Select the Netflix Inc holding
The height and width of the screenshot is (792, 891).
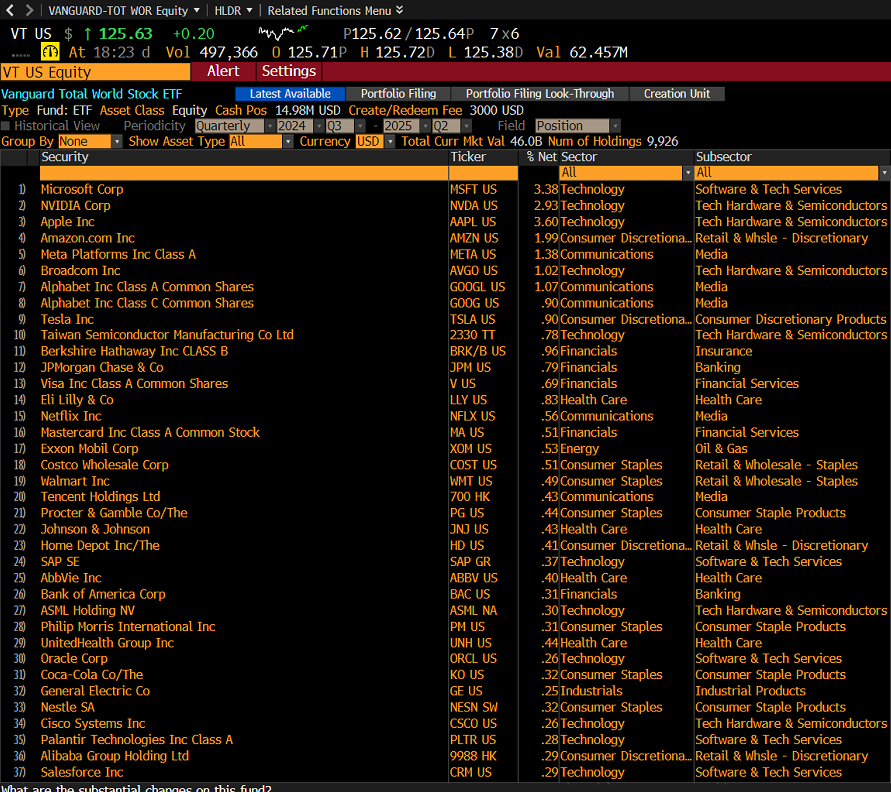pyautogui.click(x=71, y=416)
